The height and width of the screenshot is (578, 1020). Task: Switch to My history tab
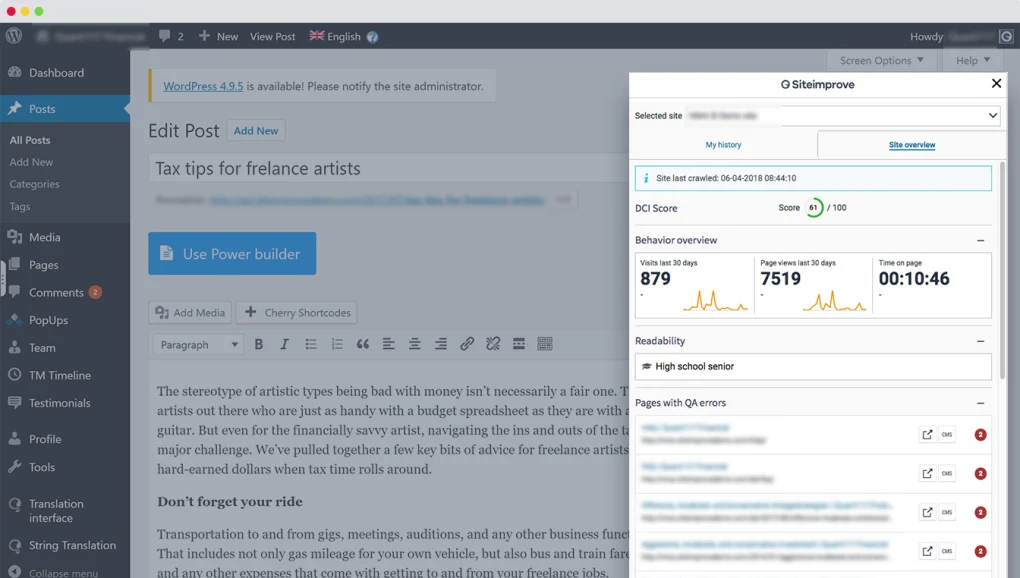(723, 145)
